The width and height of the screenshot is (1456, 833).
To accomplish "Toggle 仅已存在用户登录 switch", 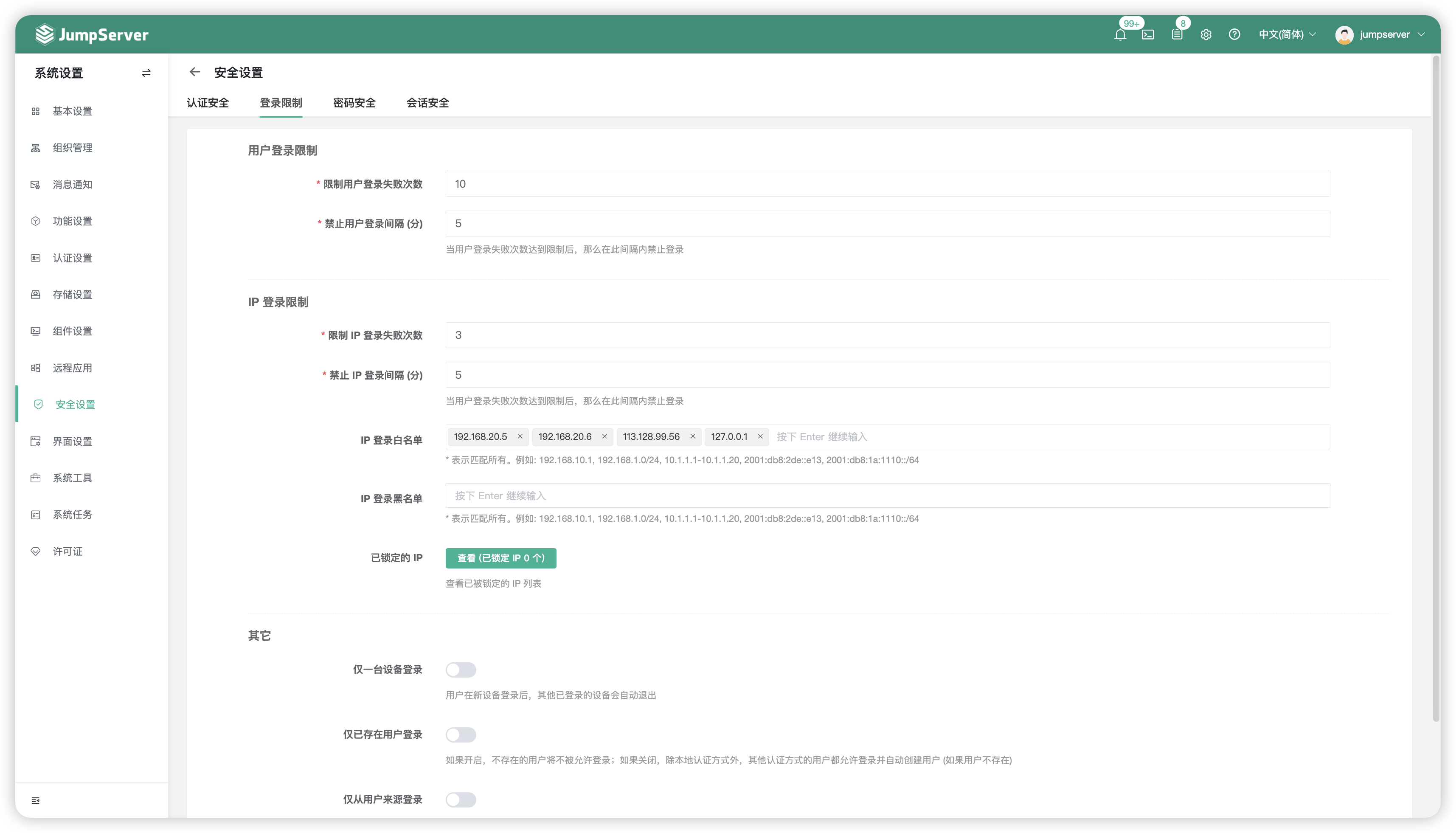I will pyautogui.click(x=461, y=735).
